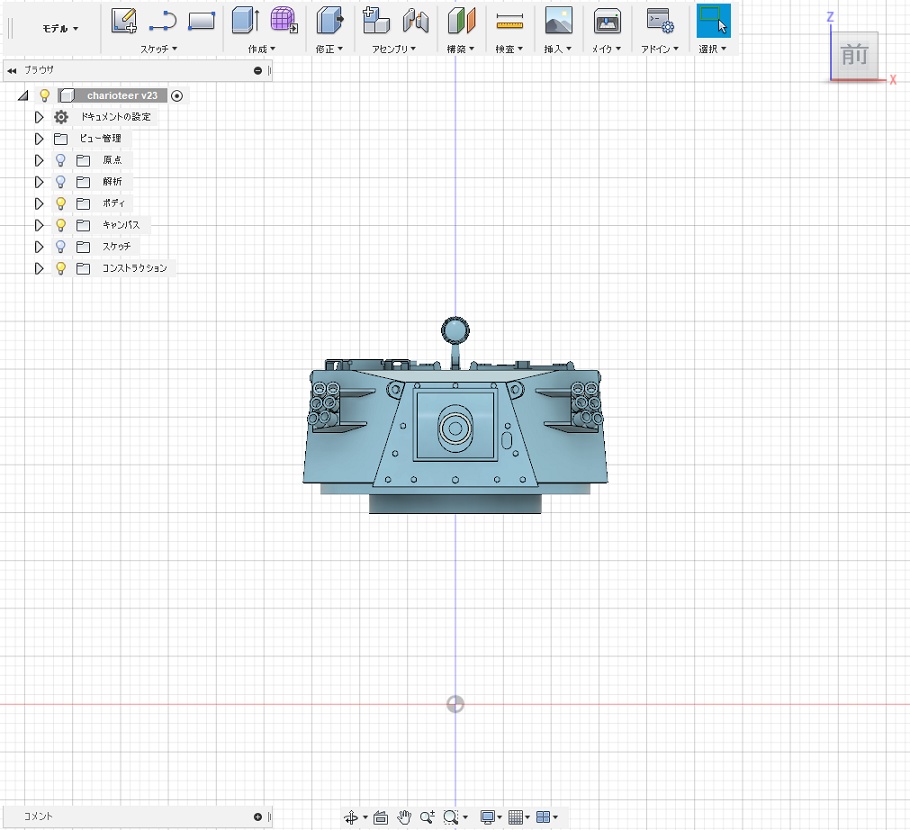The height and width of the screenshot is (830, 910).
Task: Click the Measure ruler icon
Action: point(509,20)
